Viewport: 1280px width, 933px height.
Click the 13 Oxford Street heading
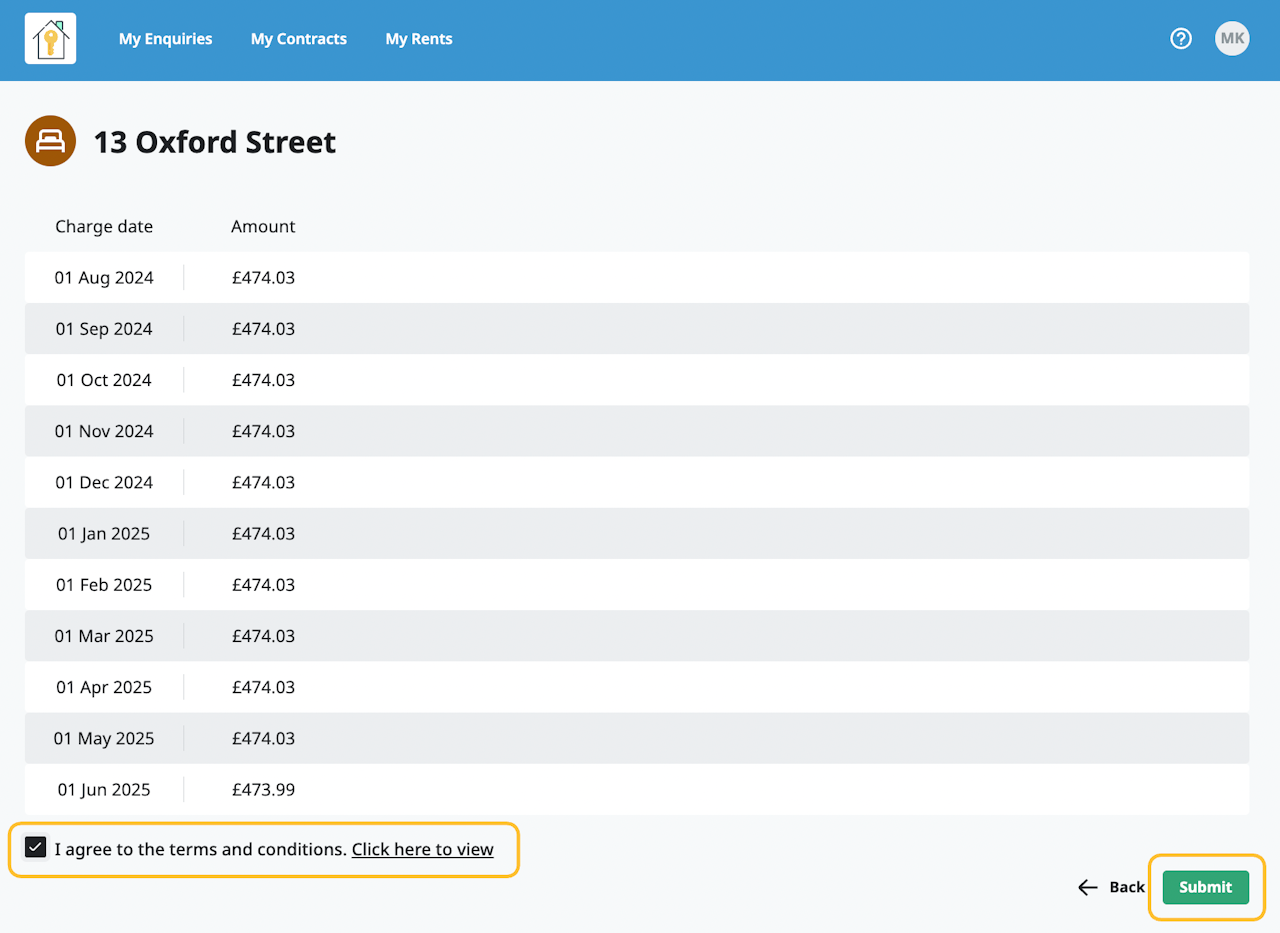[x=214, y=142]
